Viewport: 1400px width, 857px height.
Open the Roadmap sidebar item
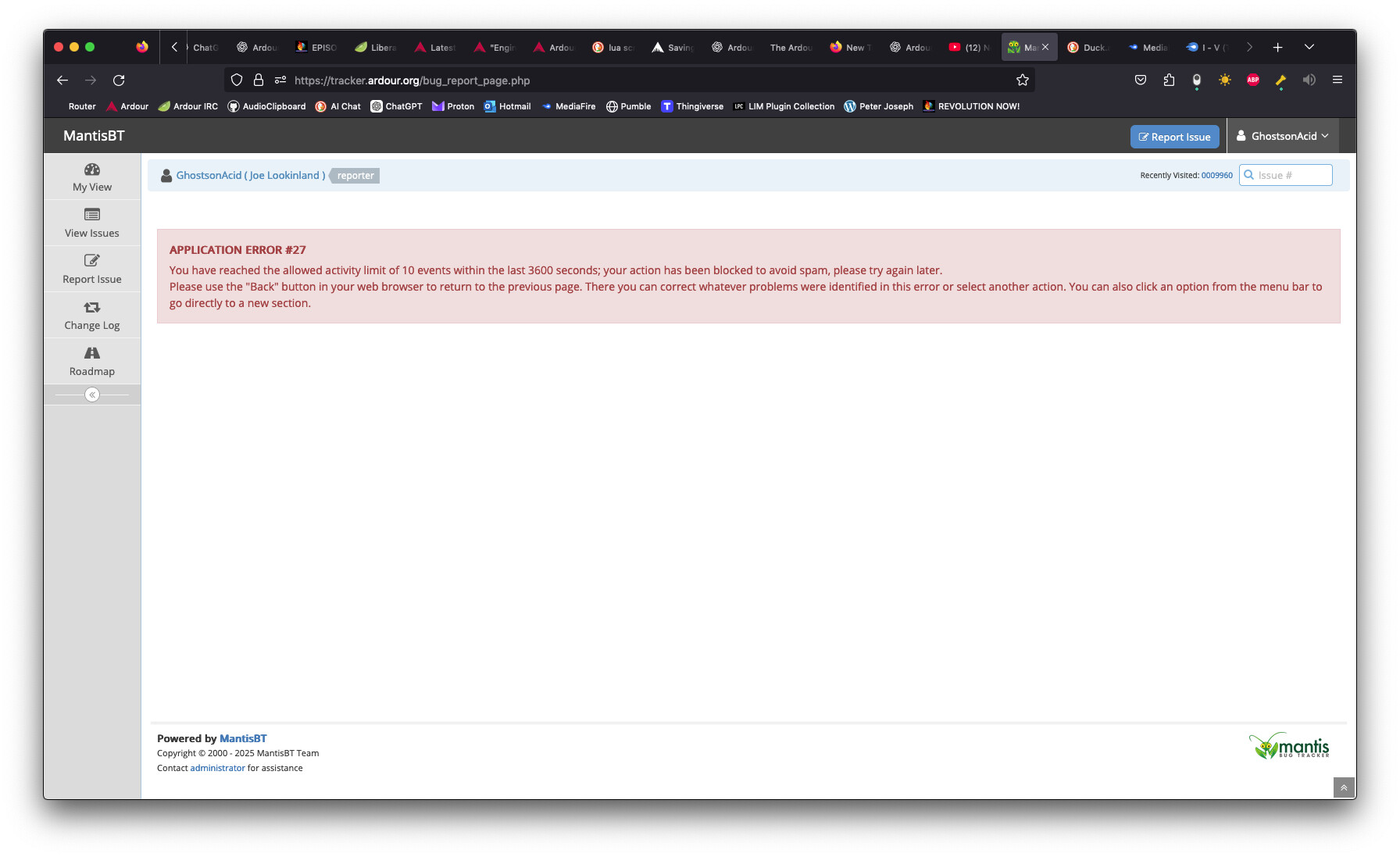(92, 362)
